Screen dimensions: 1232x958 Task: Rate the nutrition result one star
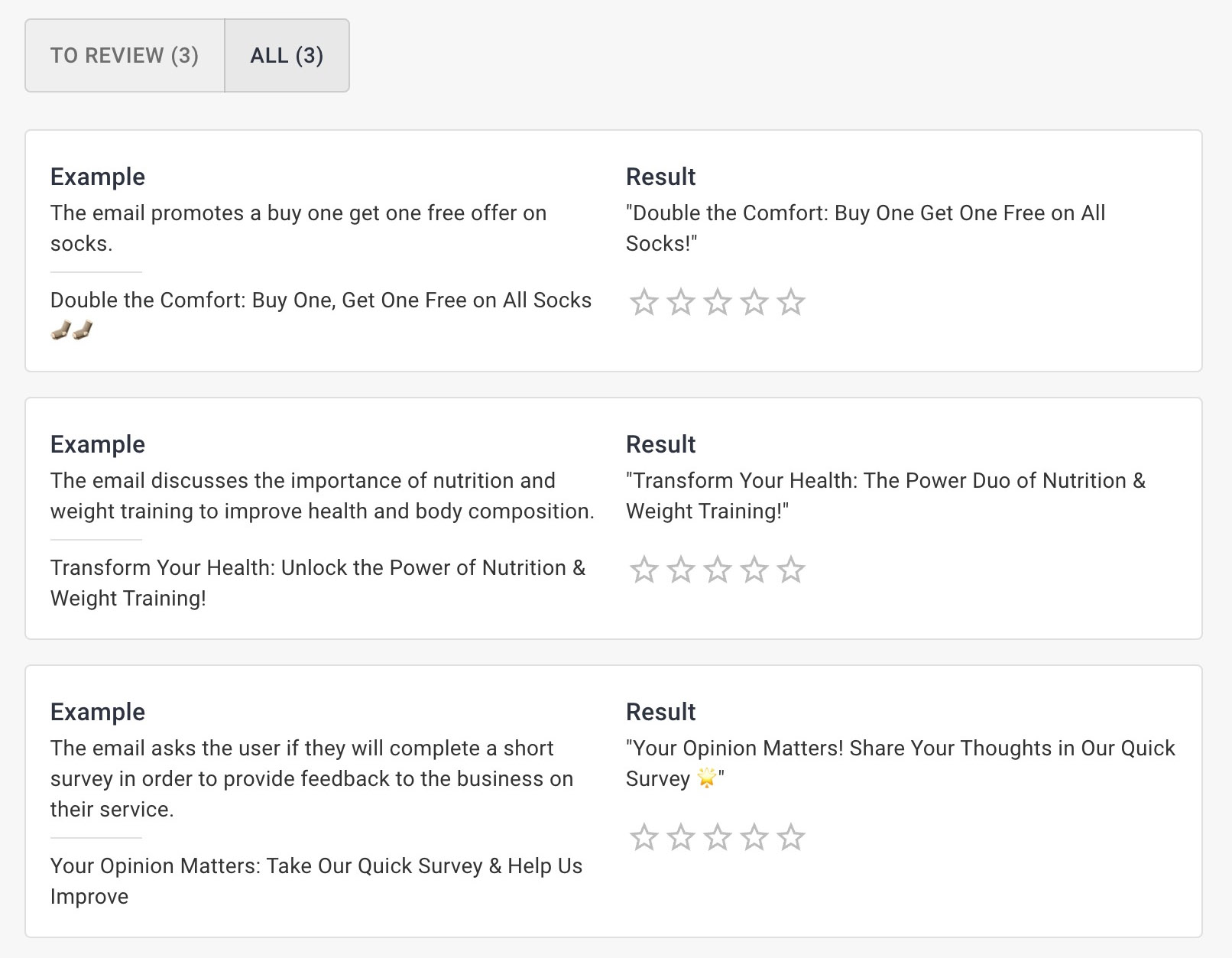pyautogui.click(x=644, y=570)
